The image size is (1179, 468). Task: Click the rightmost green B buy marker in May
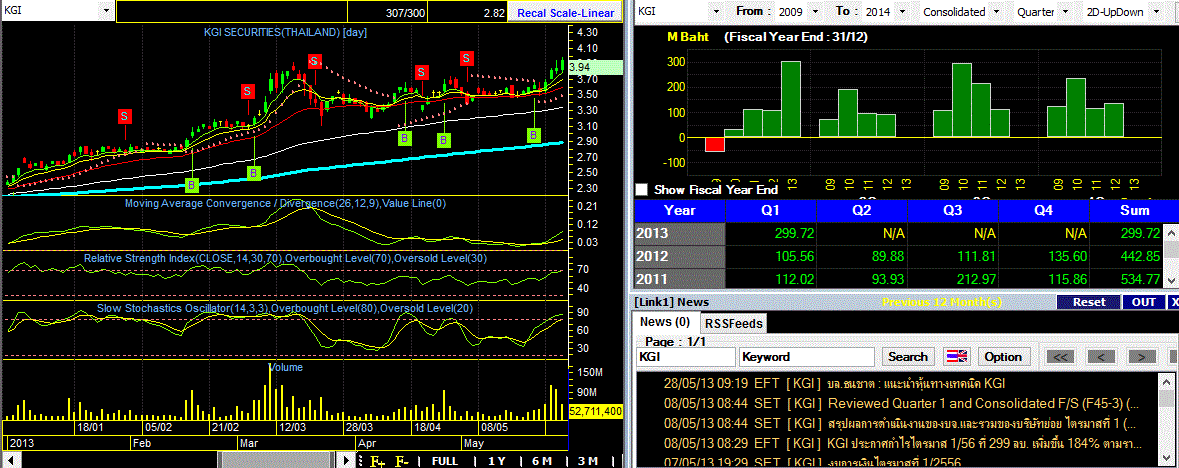(534, 135)
